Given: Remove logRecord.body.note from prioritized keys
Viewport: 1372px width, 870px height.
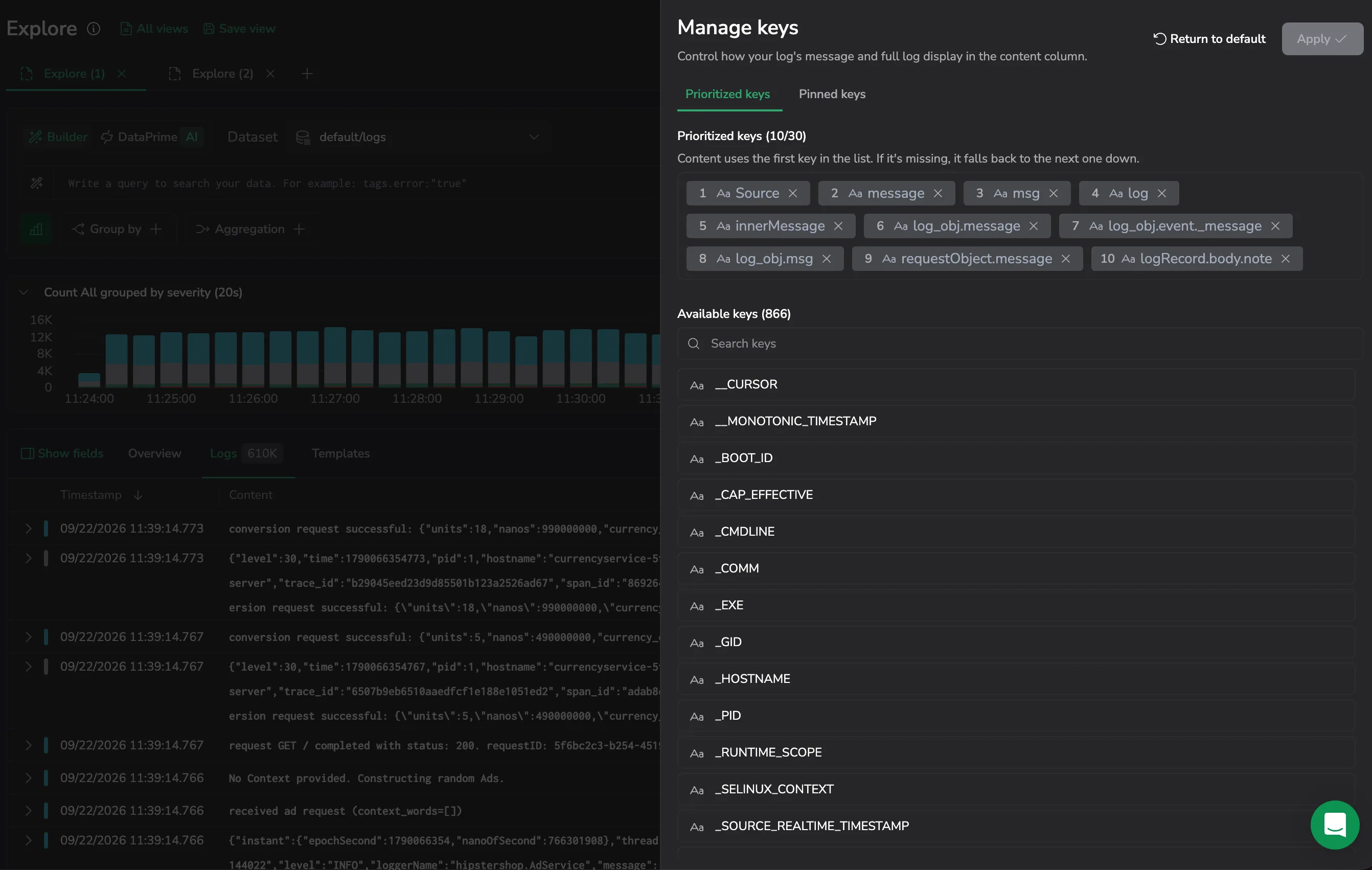Looking at the screenshot, I should pyautogui.click(x=1286, y=259).
